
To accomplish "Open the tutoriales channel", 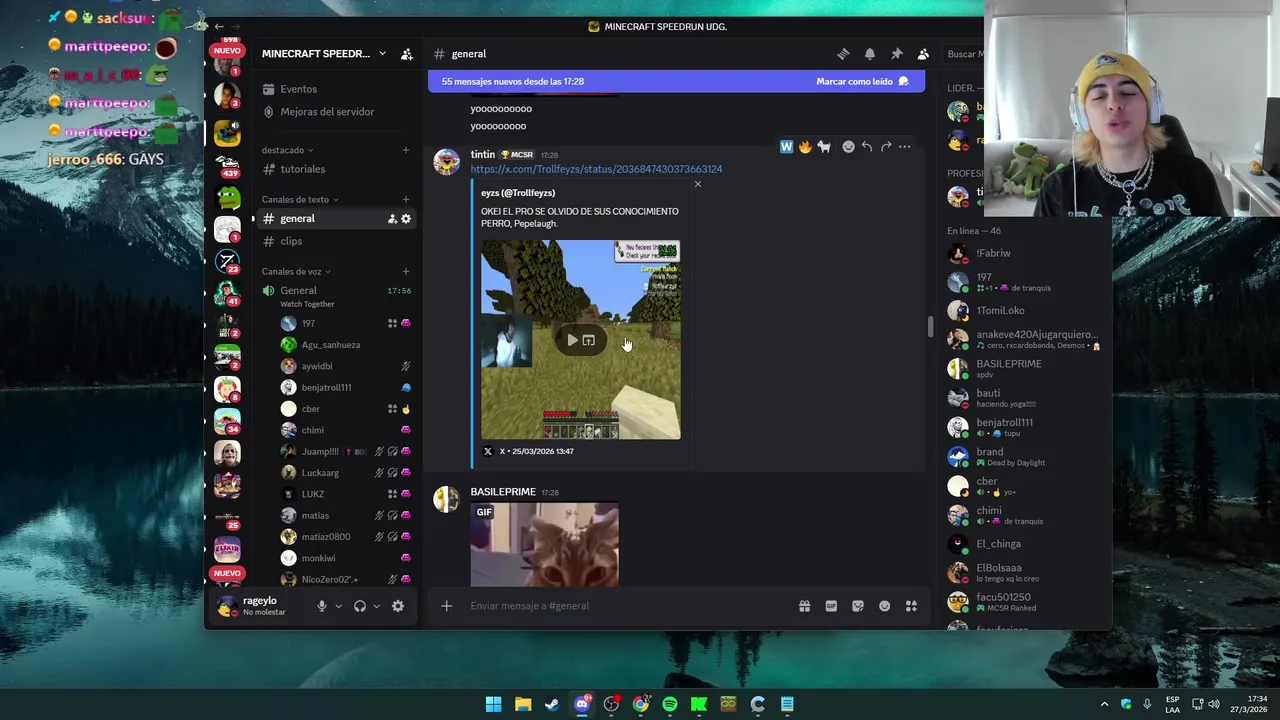I will coord(335,169).
